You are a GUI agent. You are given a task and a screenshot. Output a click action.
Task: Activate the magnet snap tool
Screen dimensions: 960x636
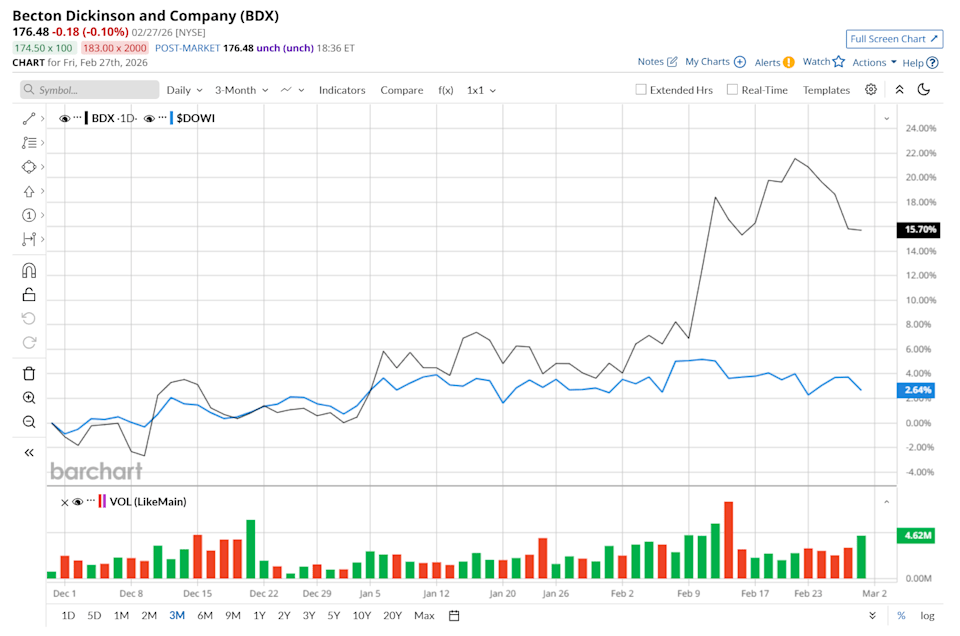pos(29,269)
